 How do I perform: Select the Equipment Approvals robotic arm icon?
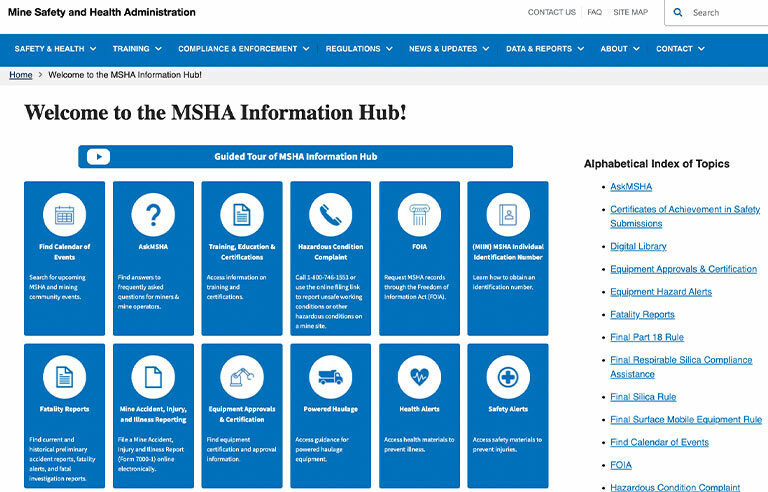(x=241, y=377)
